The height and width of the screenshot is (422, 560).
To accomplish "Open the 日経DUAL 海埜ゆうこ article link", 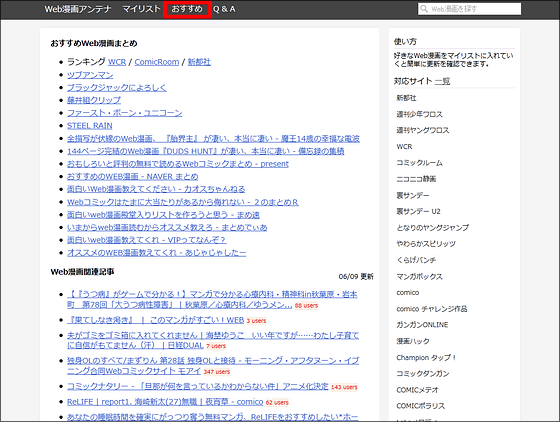I will point(213,341).
